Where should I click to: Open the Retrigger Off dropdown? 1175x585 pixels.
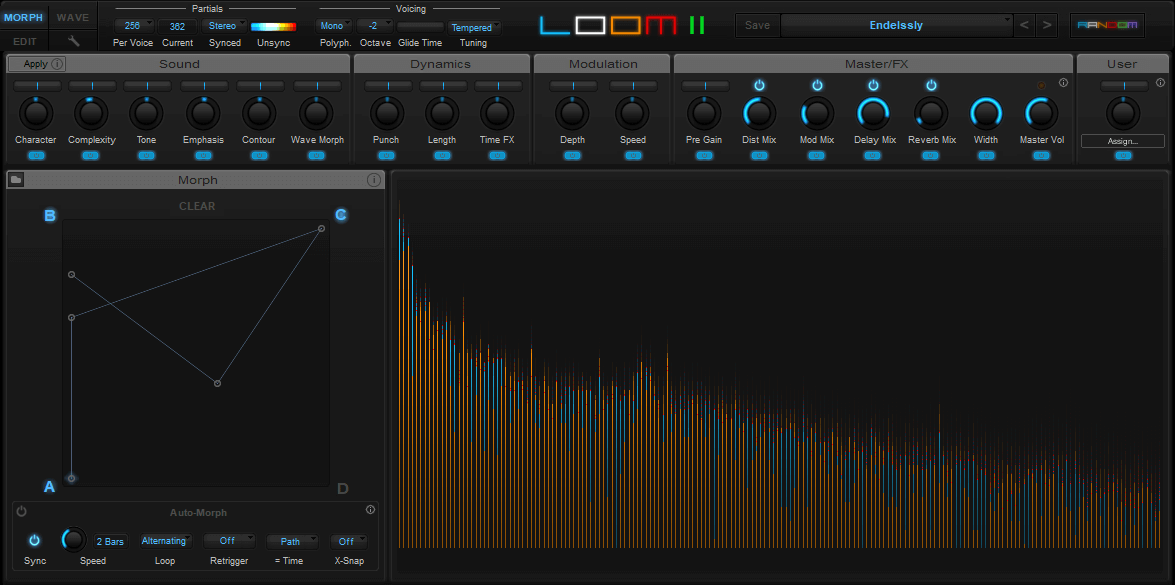(x=229, y=541)
